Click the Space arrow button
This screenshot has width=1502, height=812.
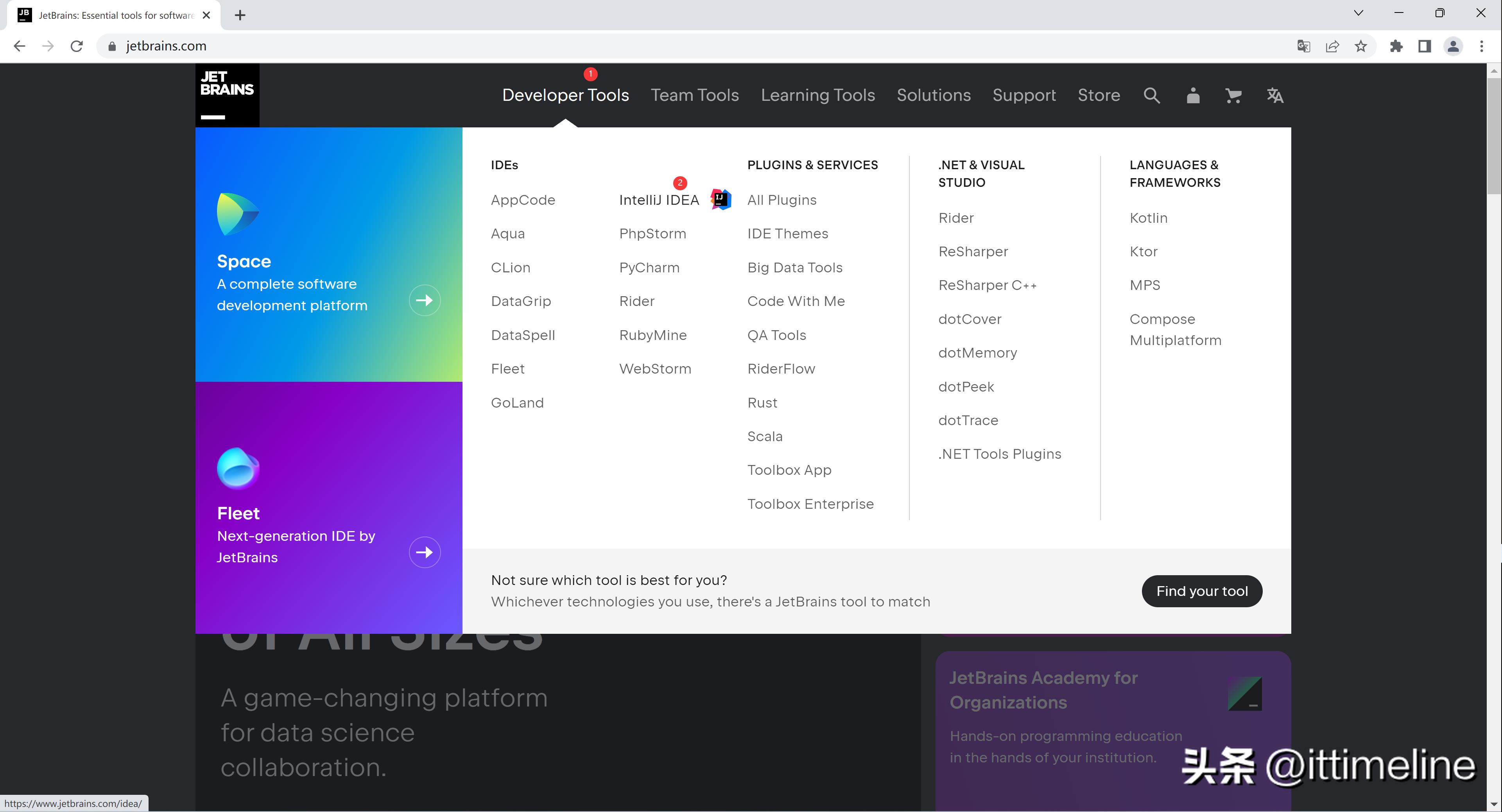pyautogui.click(x=425, y=300)
